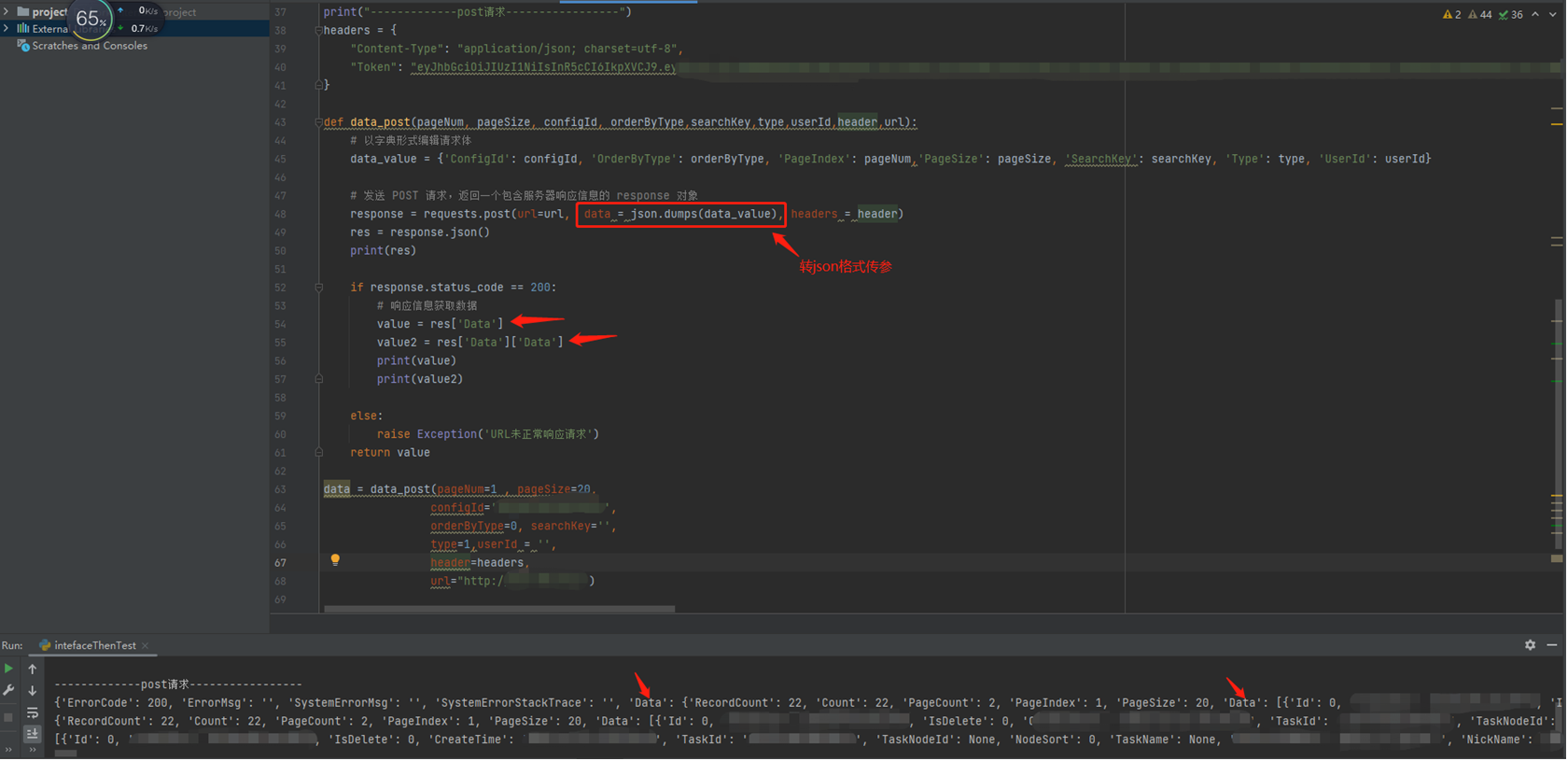The image size is (1568, 761).
Task: Open run configuration wrench icon
Action: coord(8,691)
